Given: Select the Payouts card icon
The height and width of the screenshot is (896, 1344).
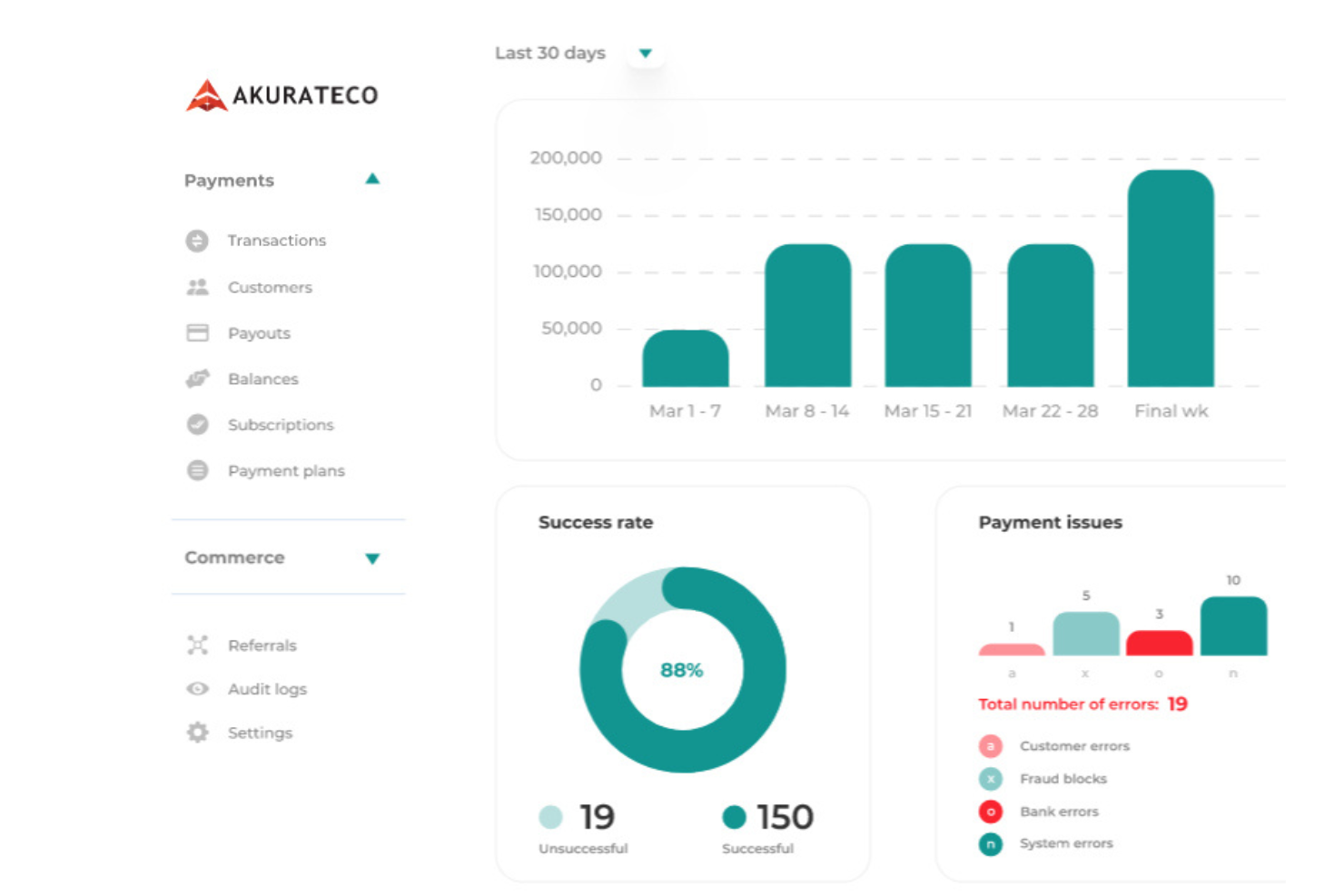Looking at the screenshot, I should point(197,333).
